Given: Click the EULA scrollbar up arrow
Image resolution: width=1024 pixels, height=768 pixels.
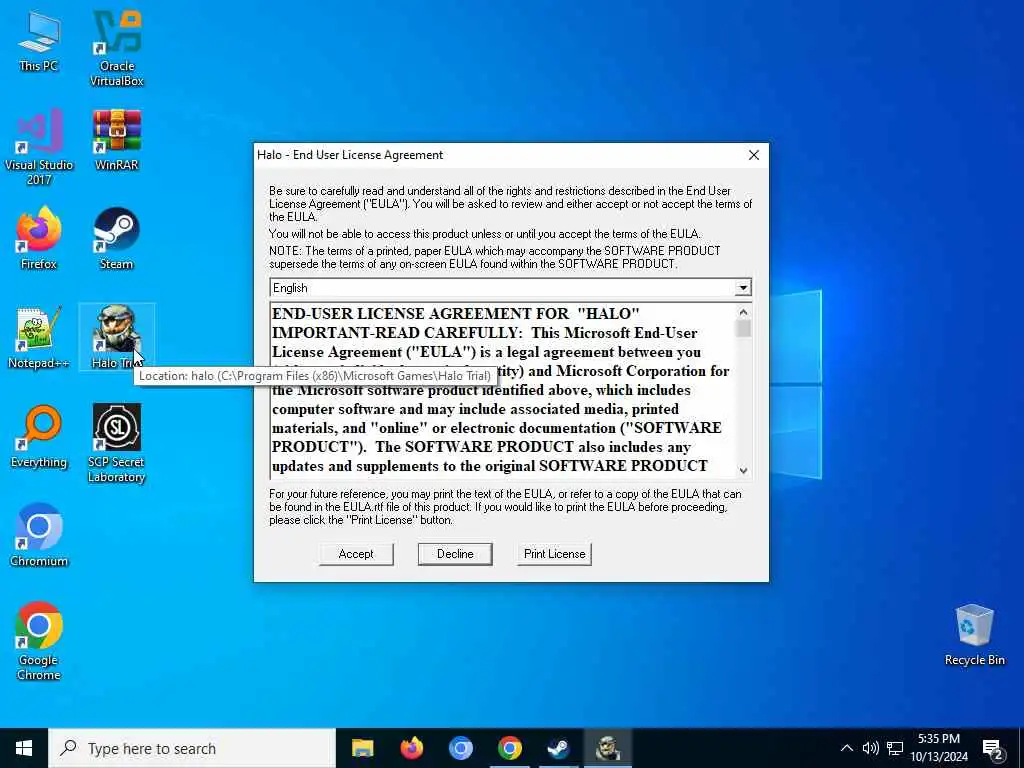Looking at the screenshot, I should [x=743, y=312].
